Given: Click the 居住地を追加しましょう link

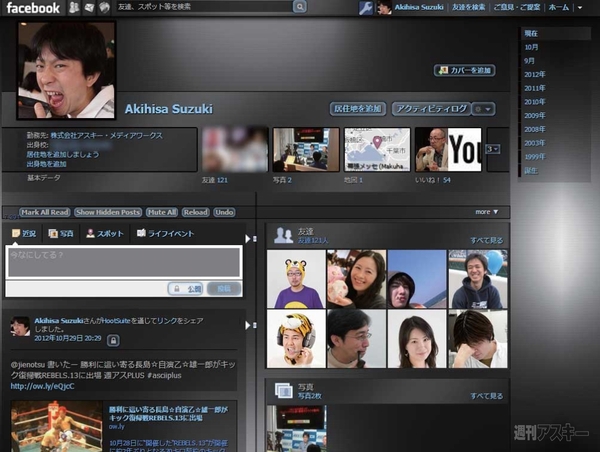Looking at the screenshot, I should click(x=63, y=155).
